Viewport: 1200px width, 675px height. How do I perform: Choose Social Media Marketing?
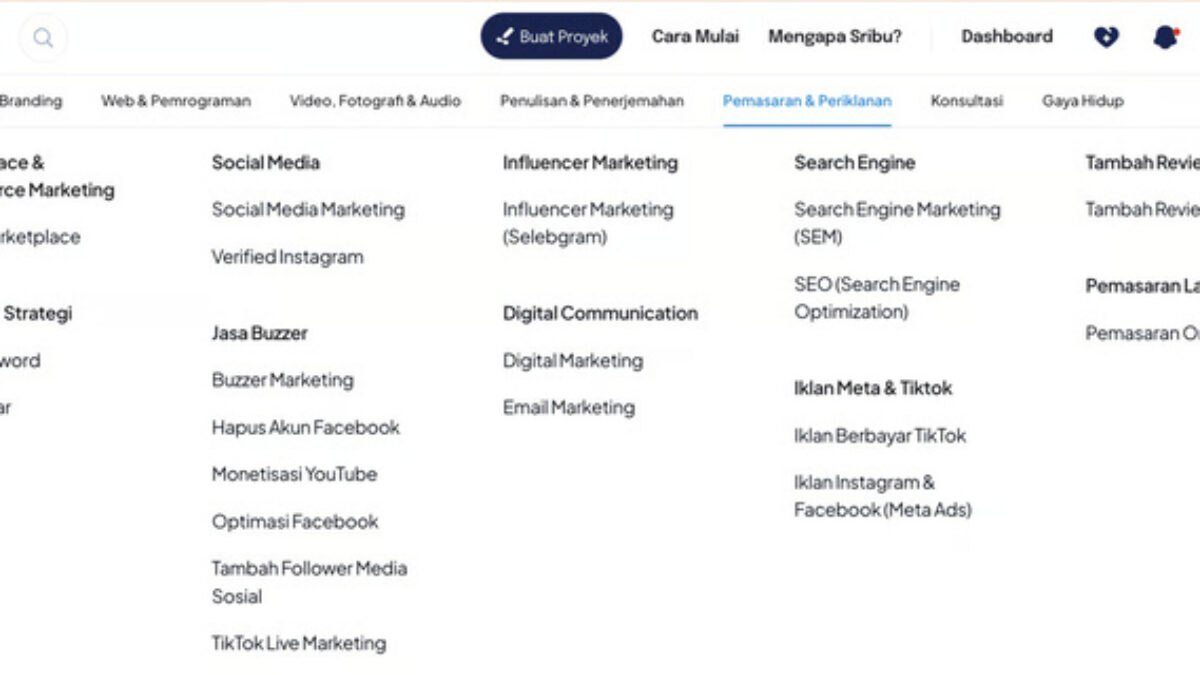point(308,210)
